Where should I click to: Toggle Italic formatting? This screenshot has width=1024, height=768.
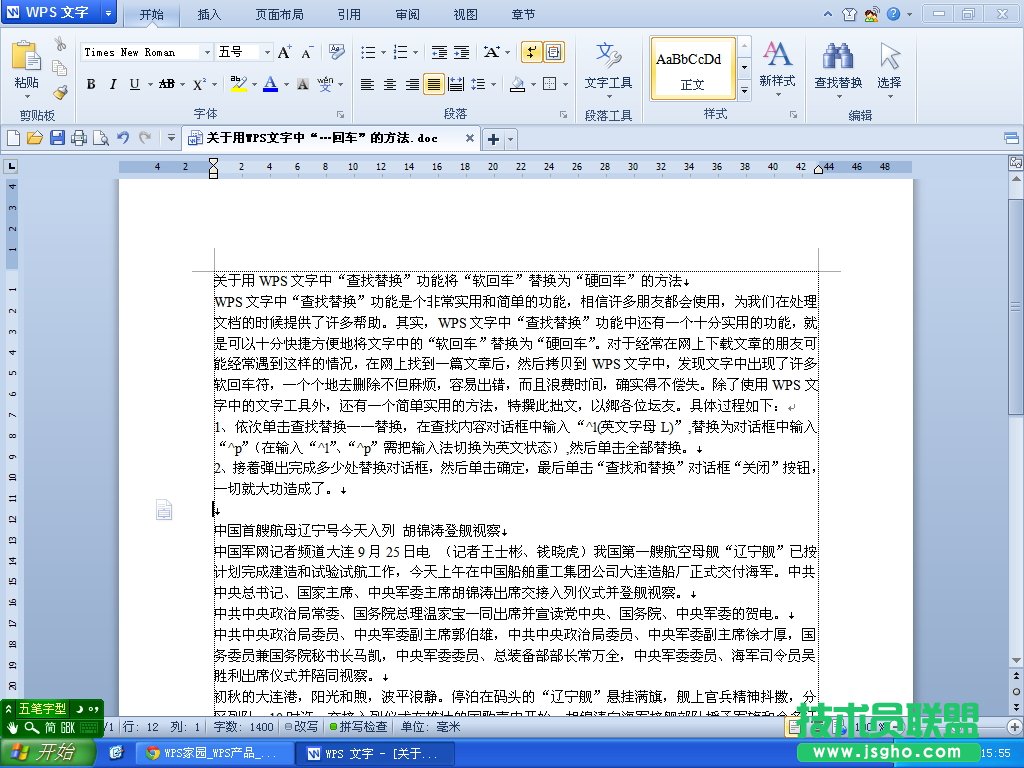point(112,85)
